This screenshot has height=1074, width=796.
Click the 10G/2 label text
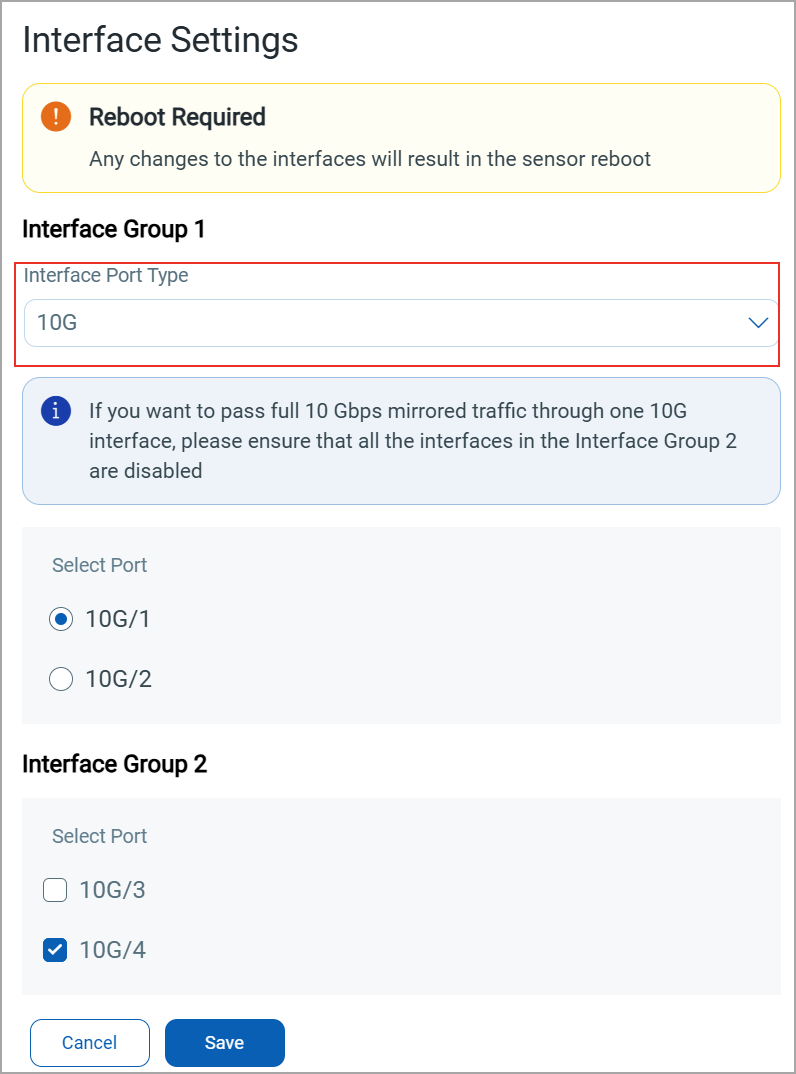(119, 680)
